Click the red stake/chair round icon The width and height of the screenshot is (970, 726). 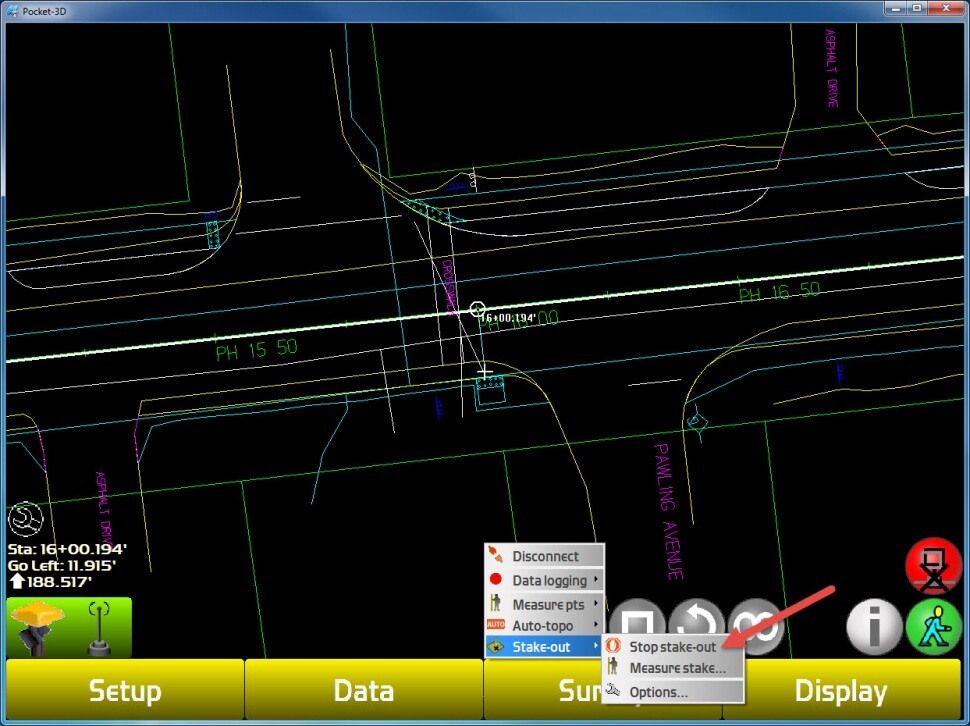(x=933, y=566)
